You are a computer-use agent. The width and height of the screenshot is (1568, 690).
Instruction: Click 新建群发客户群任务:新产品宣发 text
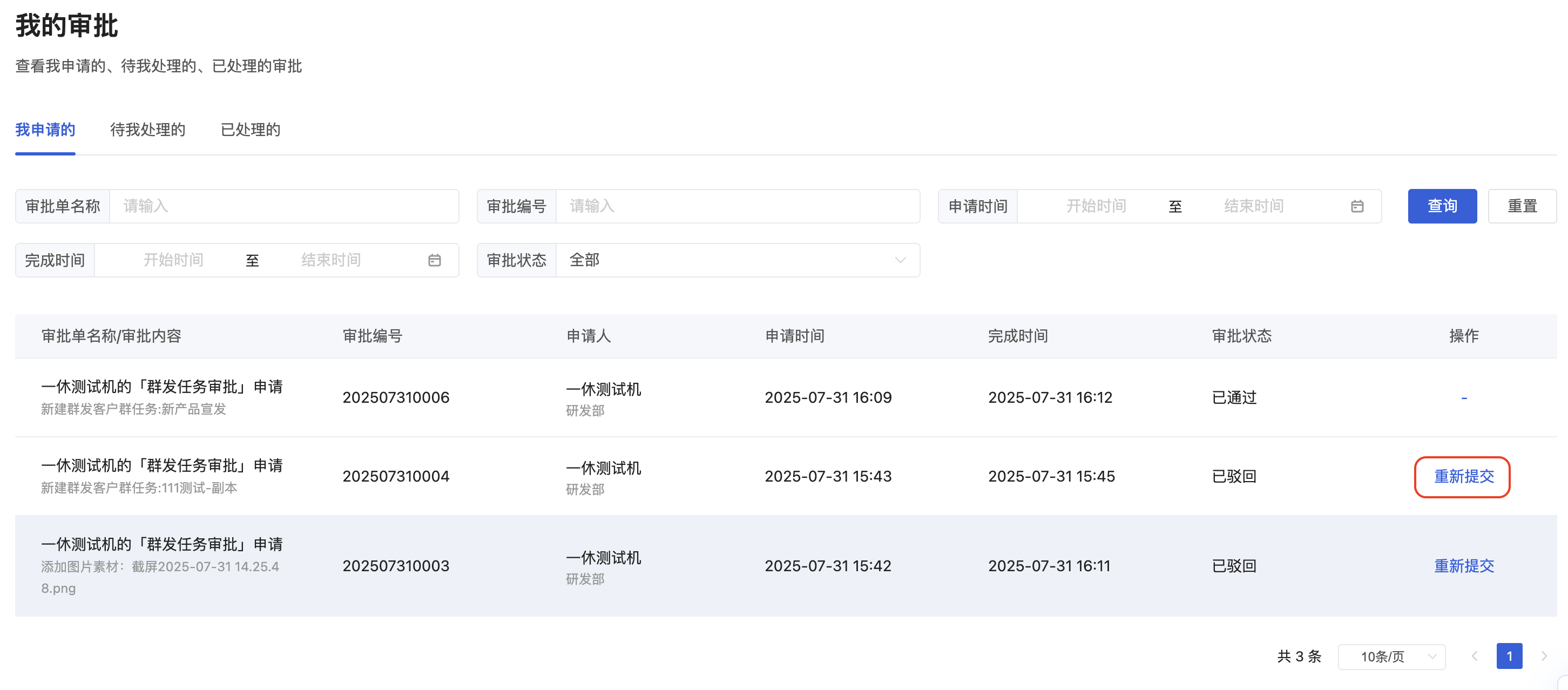tap(133, 409)
